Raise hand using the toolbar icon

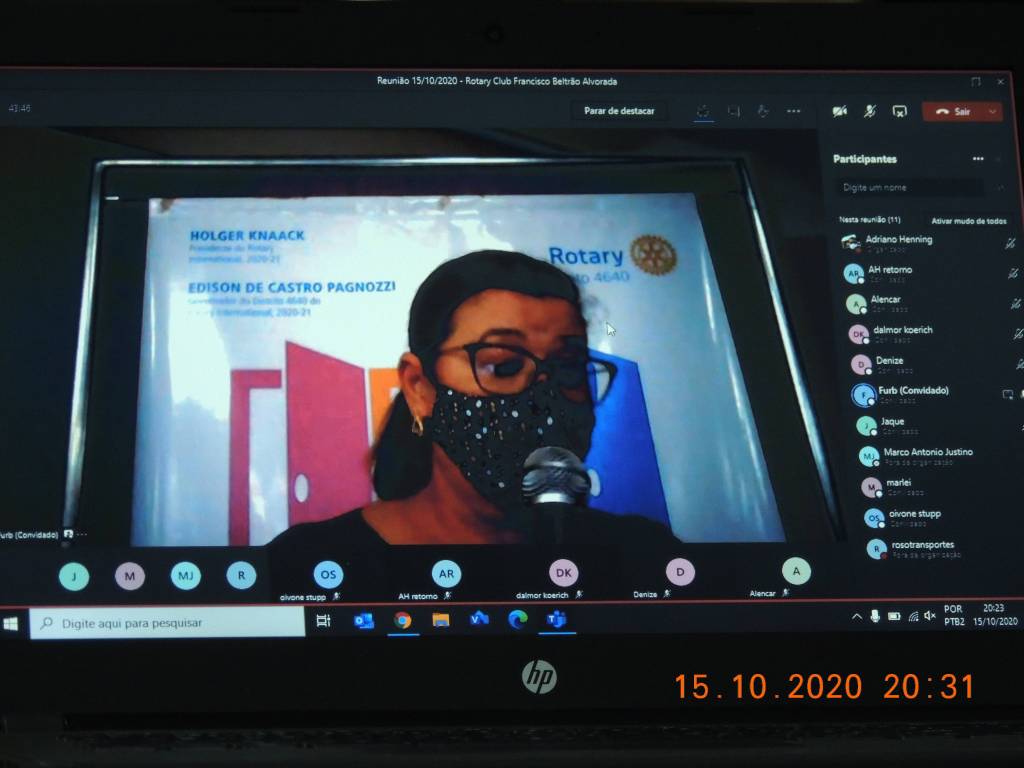coord(763,112)
